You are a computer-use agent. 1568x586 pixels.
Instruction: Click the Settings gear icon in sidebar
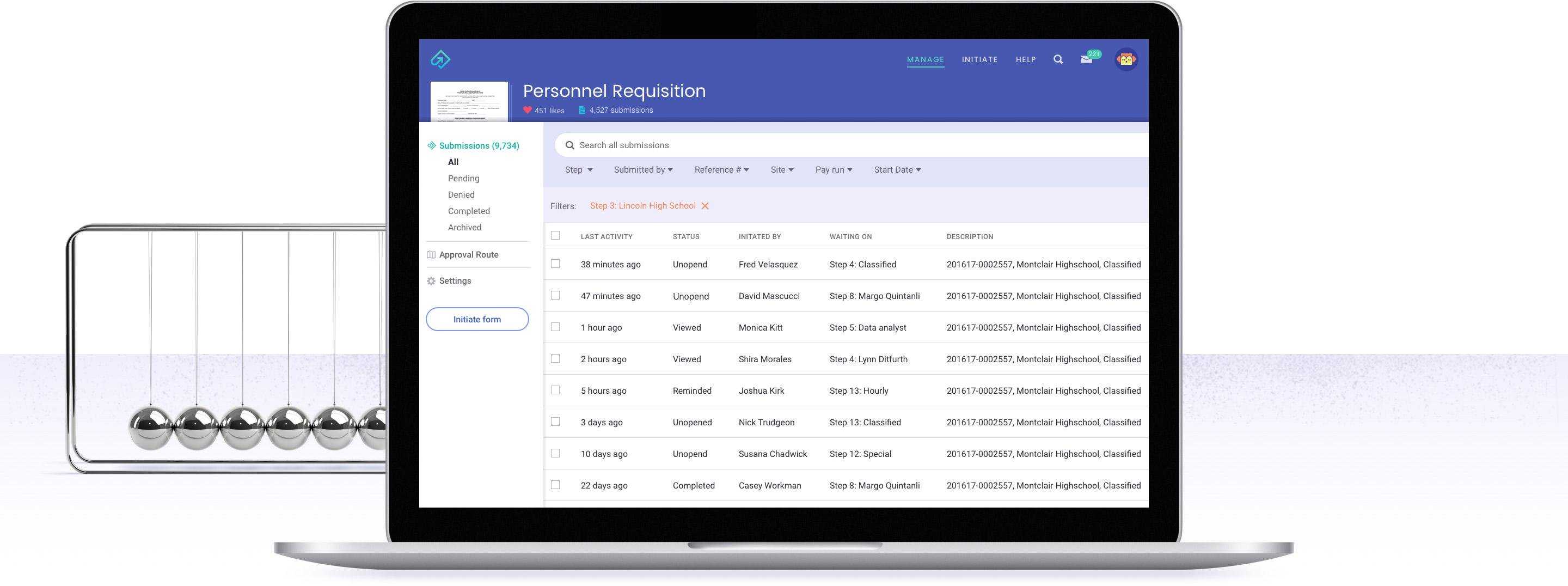pyautogui.click(x=431, y=281)
